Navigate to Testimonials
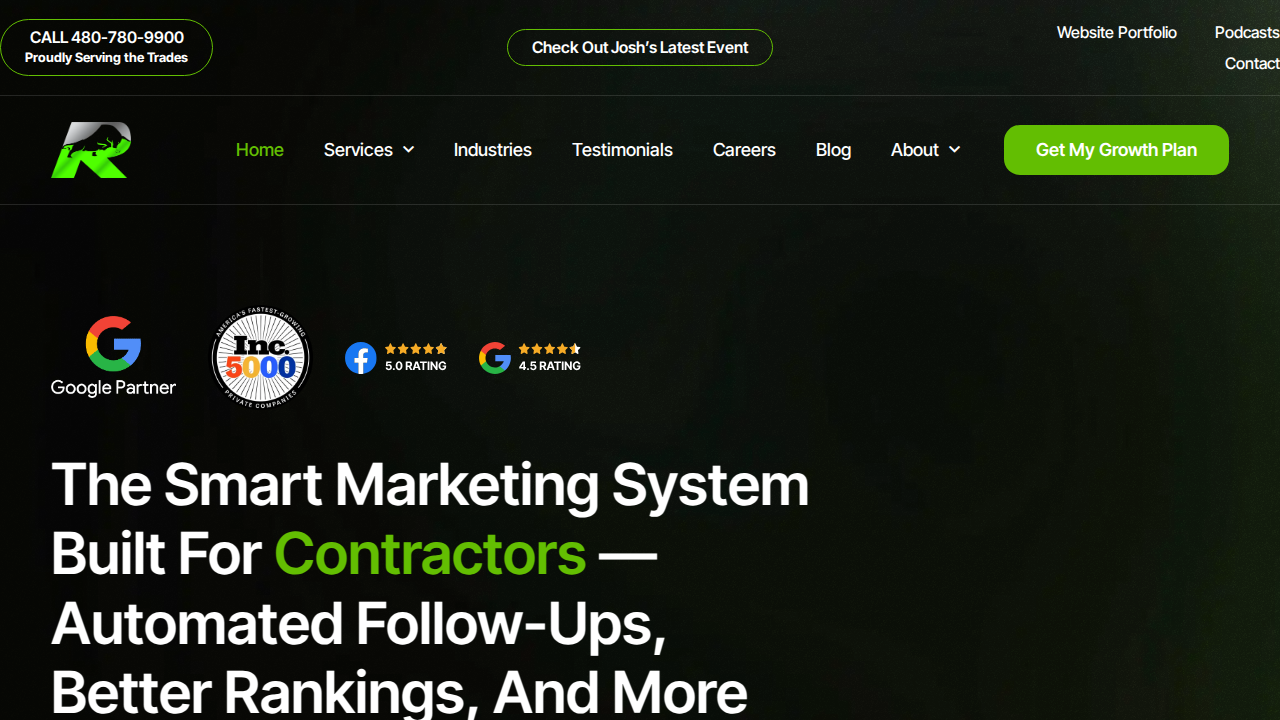The image size is (1280, 720). click(622, 150)
